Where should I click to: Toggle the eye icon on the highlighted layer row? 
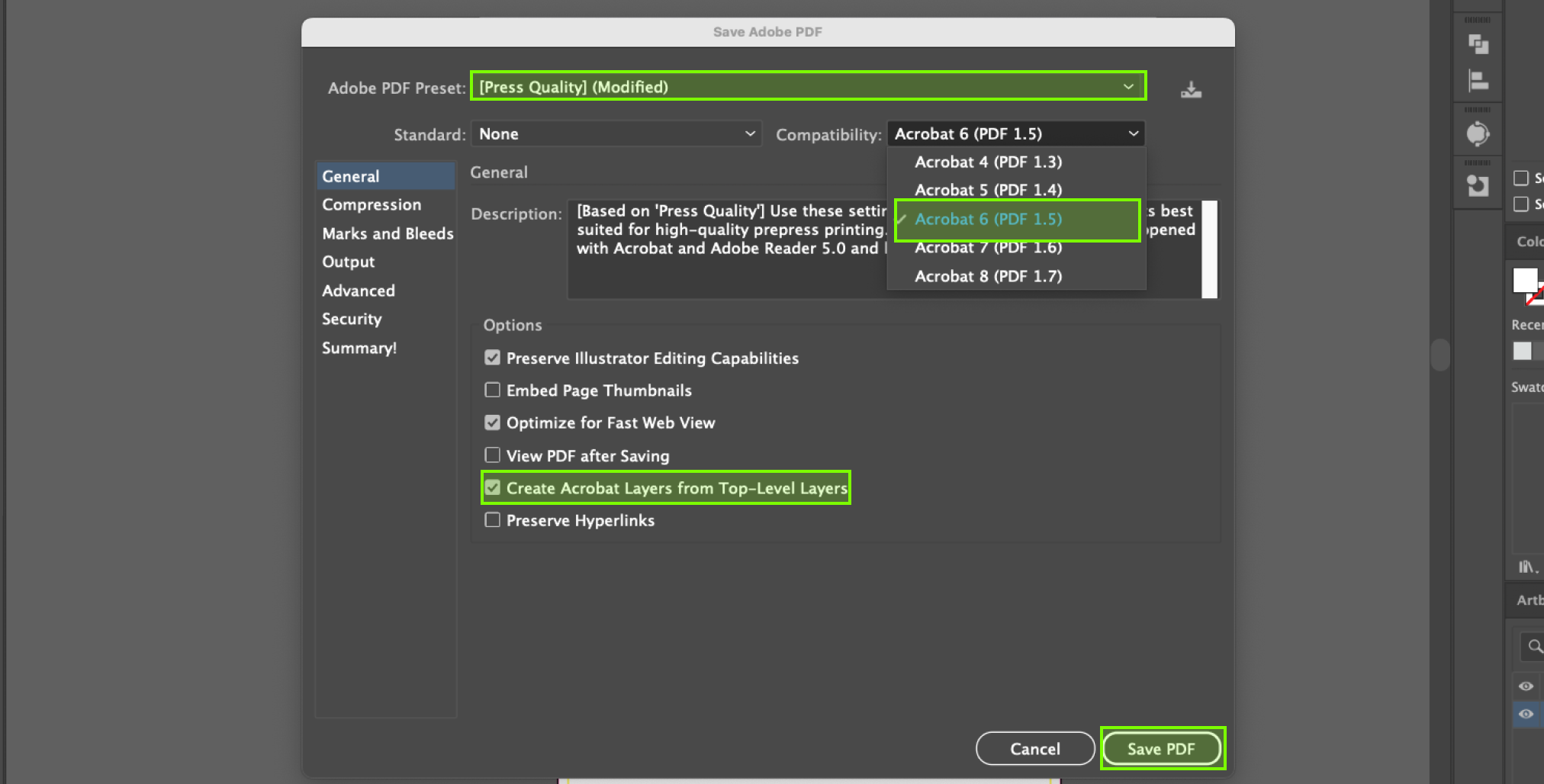tap(1526, 714)
